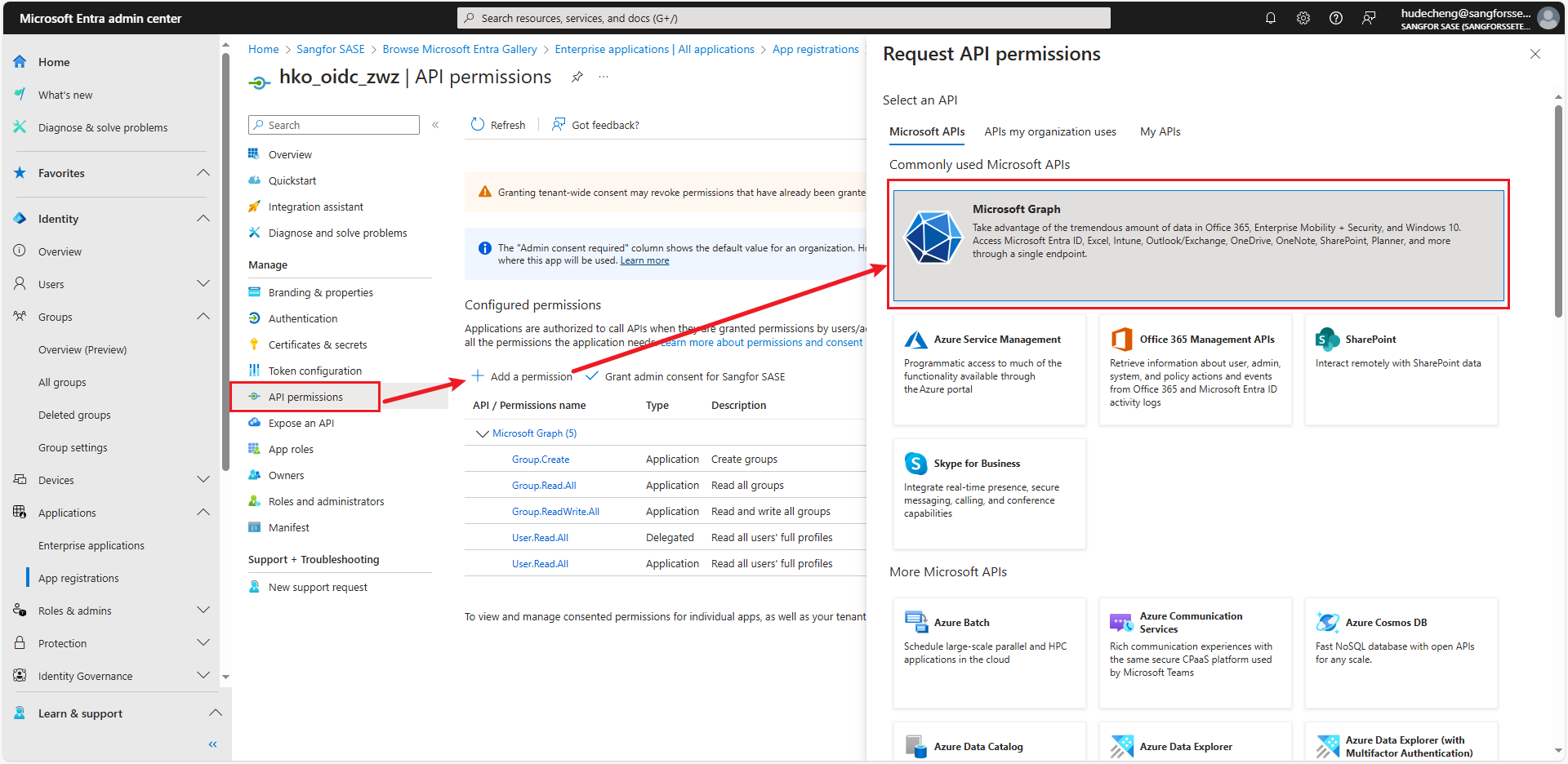
Task: Open Token configuration menu item
Action: pyautogui.click(x=314, y=371)
